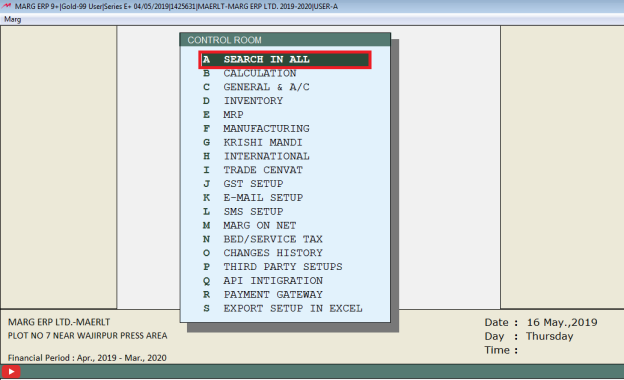624x380 pixels.
Task: Select TRADE CENVAT option
Action: click(x=263, y=170)
